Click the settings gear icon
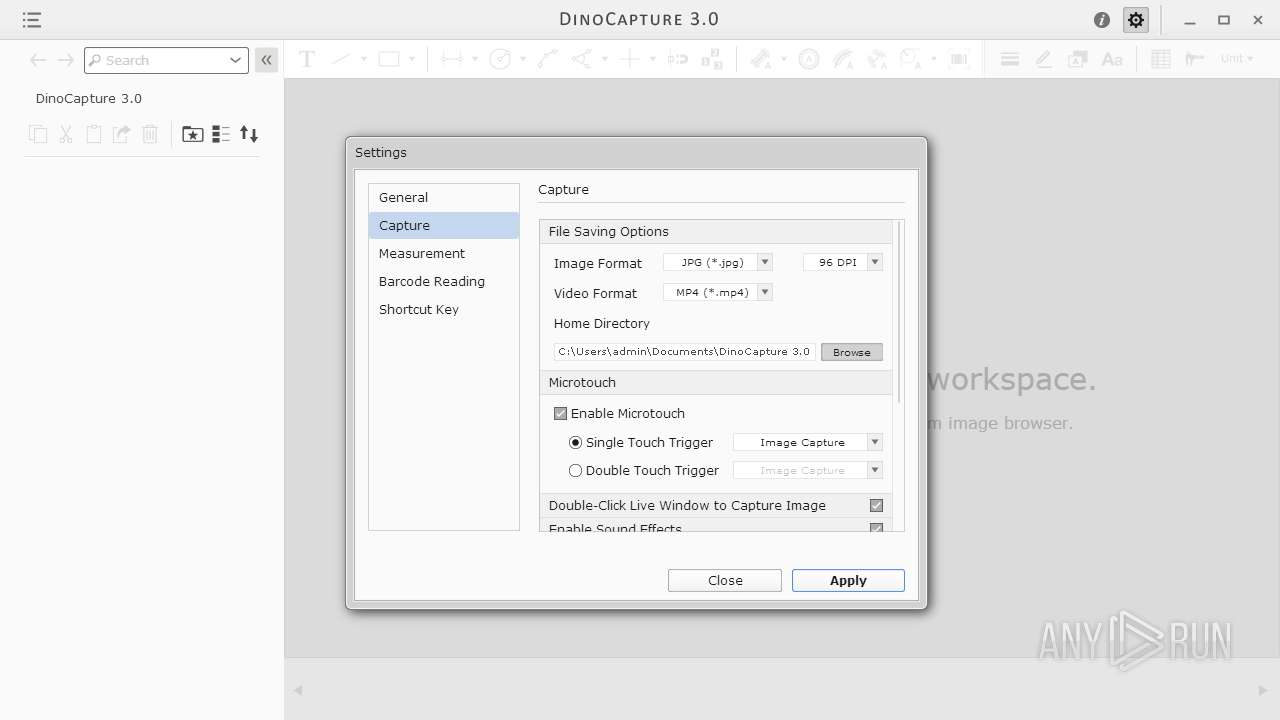Image resolution: width=1280 pixels, height=720 pixels. [x=1135, y=20]
